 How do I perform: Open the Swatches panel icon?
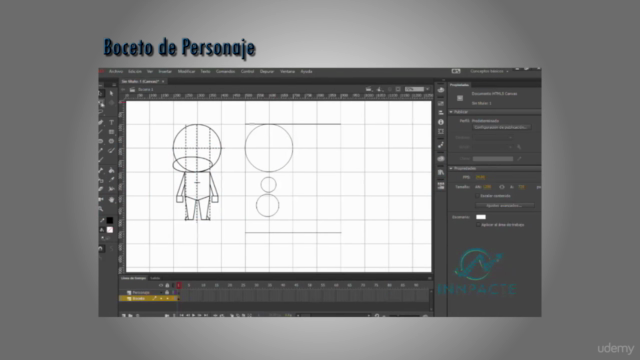coord(441,104)
